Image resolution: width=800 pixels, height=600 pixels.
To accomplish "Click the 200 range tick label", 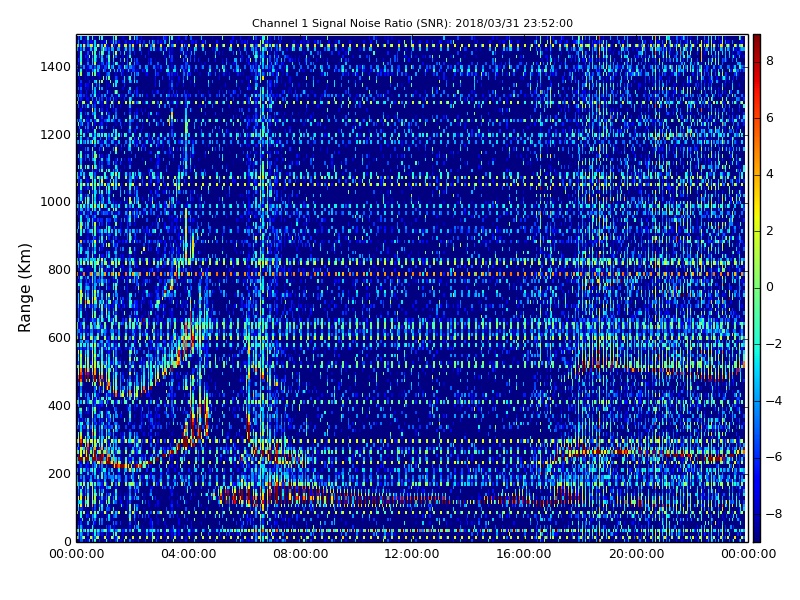I will click(60, 473).
